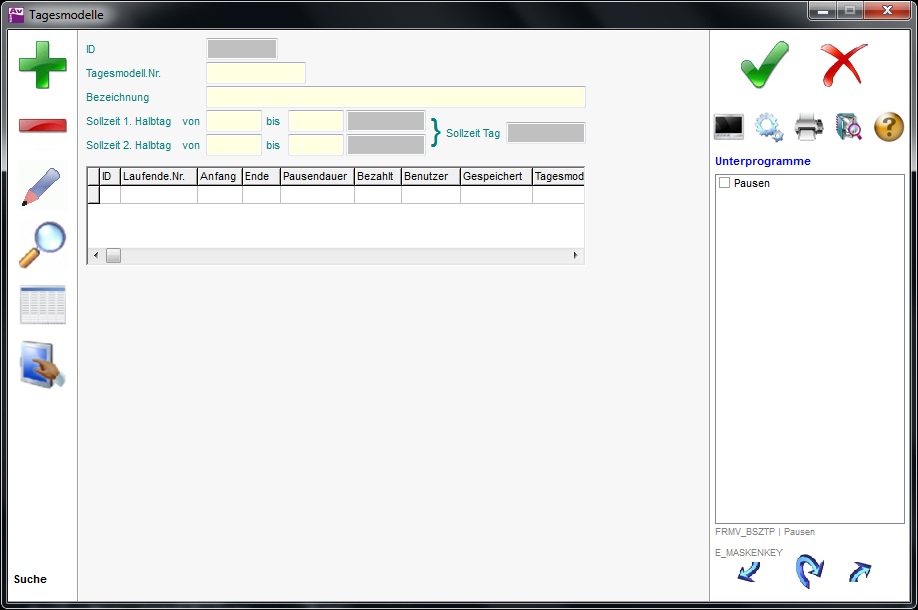Click the Pausendauer column header
918x610 pixels.
317,177
